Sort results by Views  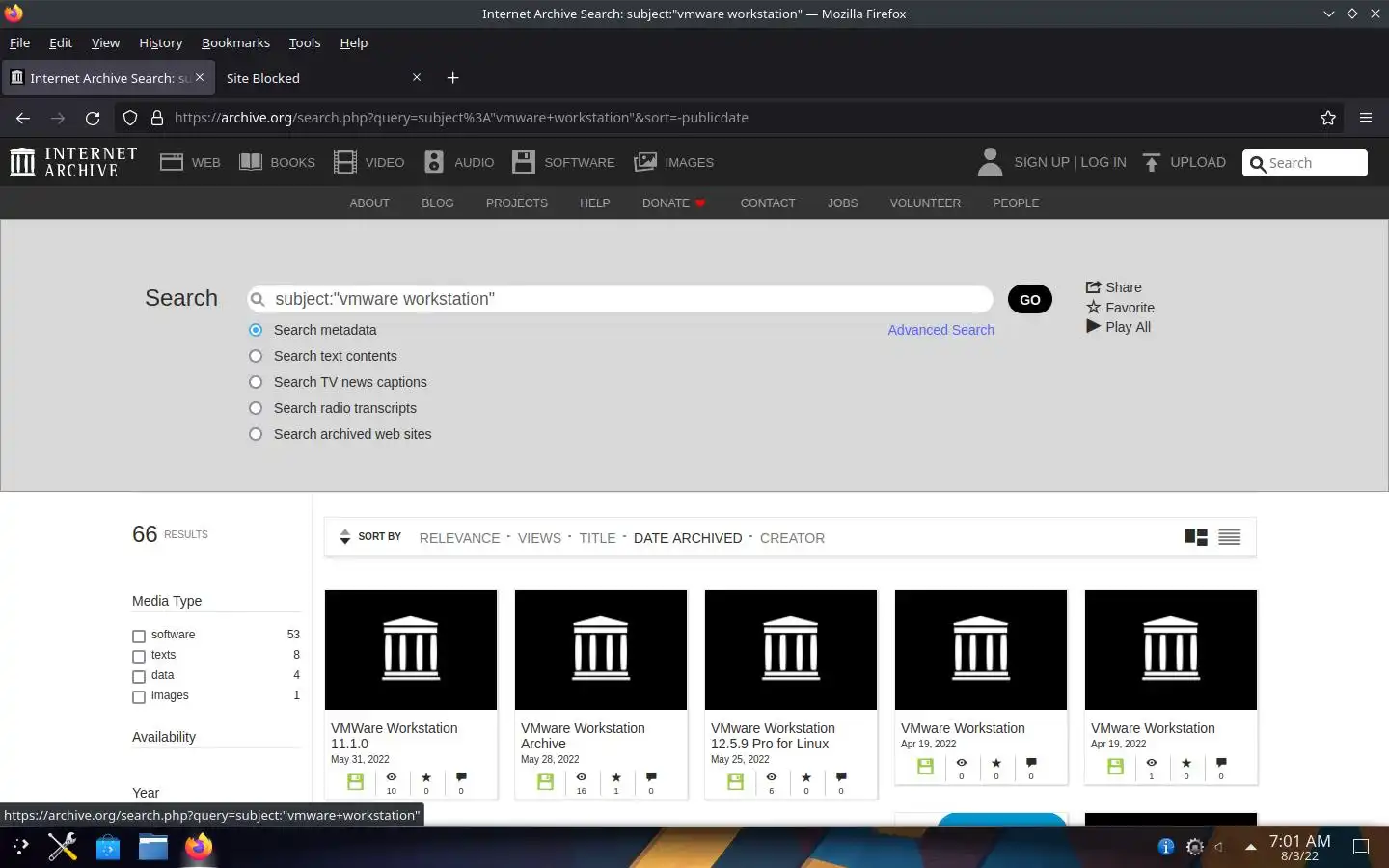(x=539, y=538)
